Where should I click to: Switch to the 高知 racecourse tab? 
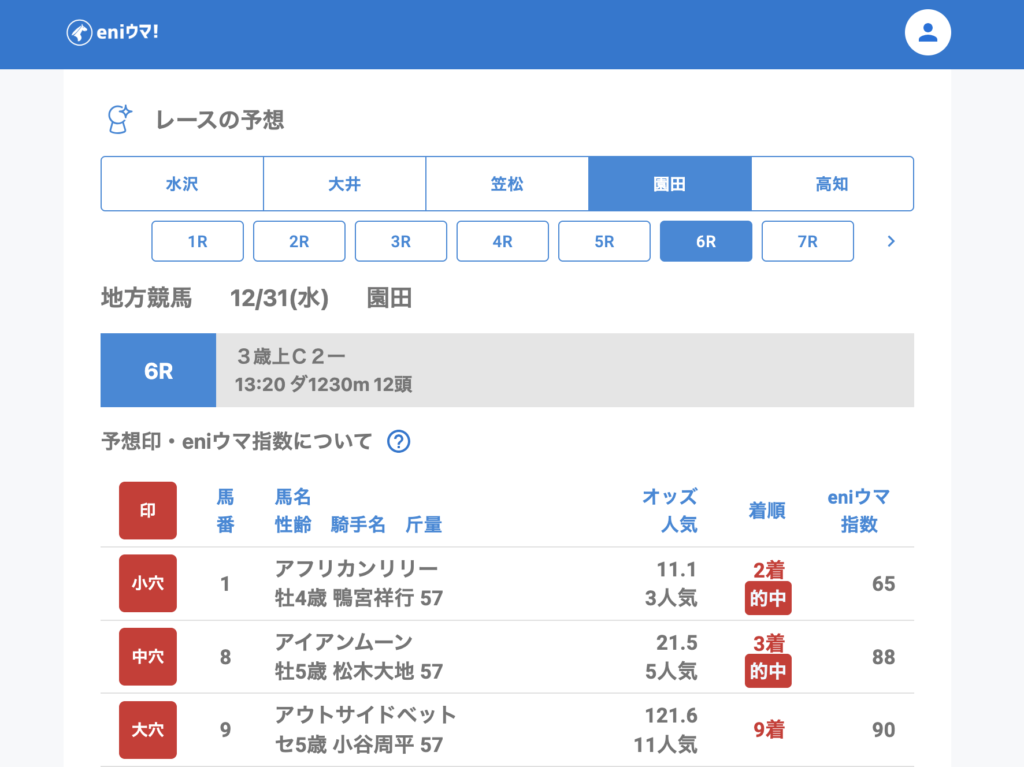point(832,184)
